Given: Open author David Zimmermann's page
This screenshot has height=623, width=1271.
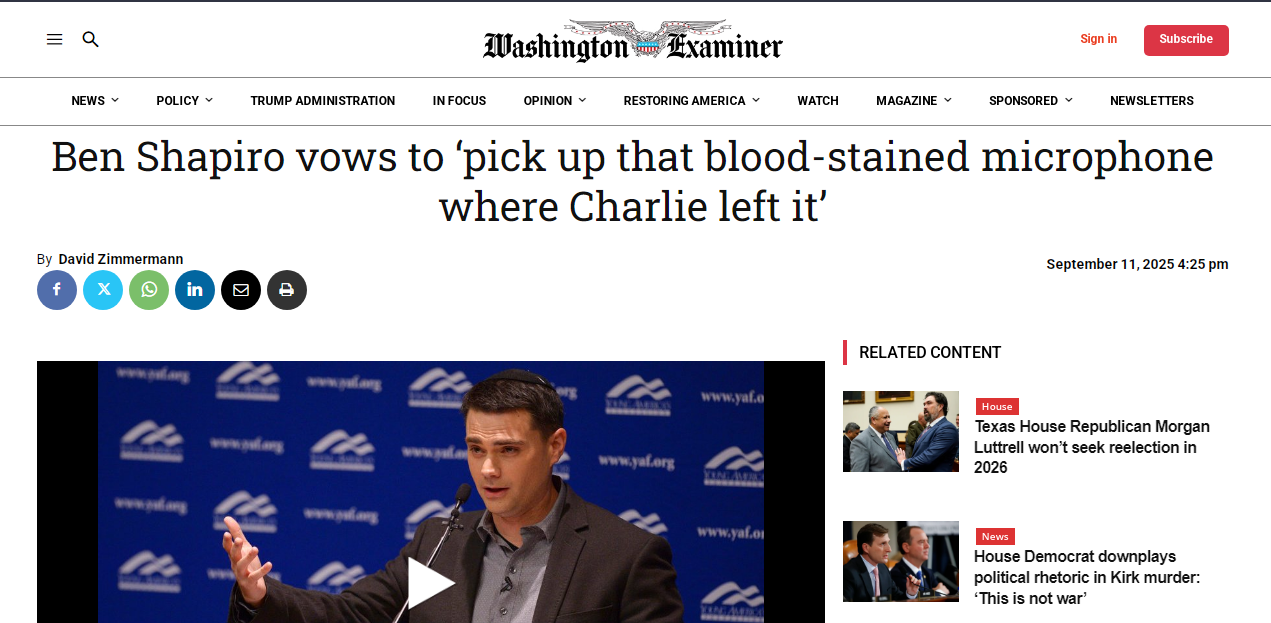Looking at the screenshot, I should (x=121, y=259).
